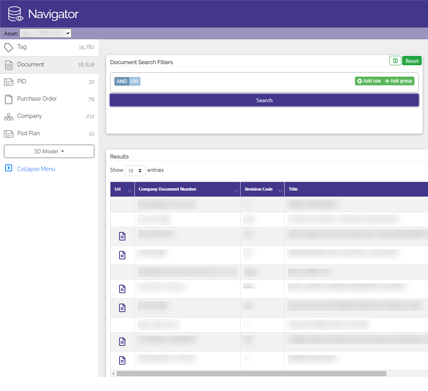Click the horizontal scrollbar under results table
428x391 pixels.
click(x=252, y=374)
